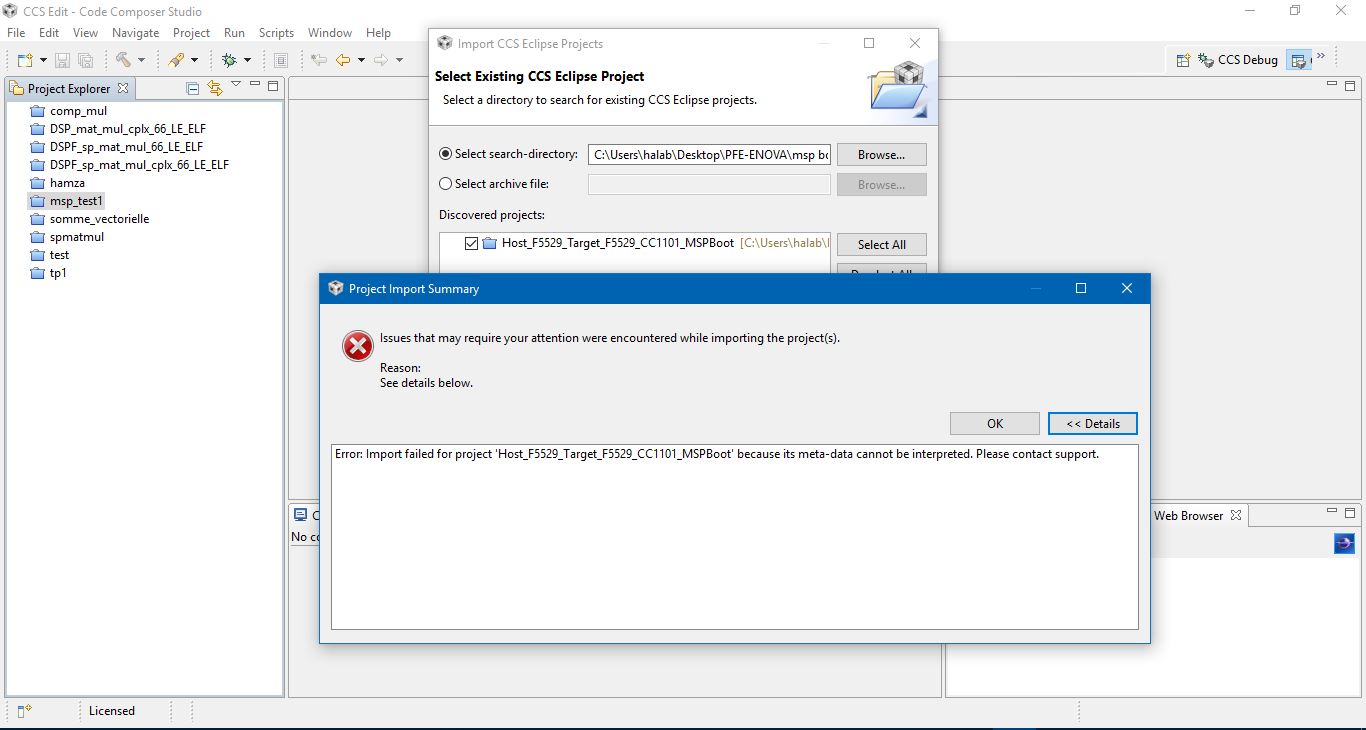Open the Navigate menu
Image resolution: width=1366 pixels, height=730 pixels.
(x=135, y=33)
